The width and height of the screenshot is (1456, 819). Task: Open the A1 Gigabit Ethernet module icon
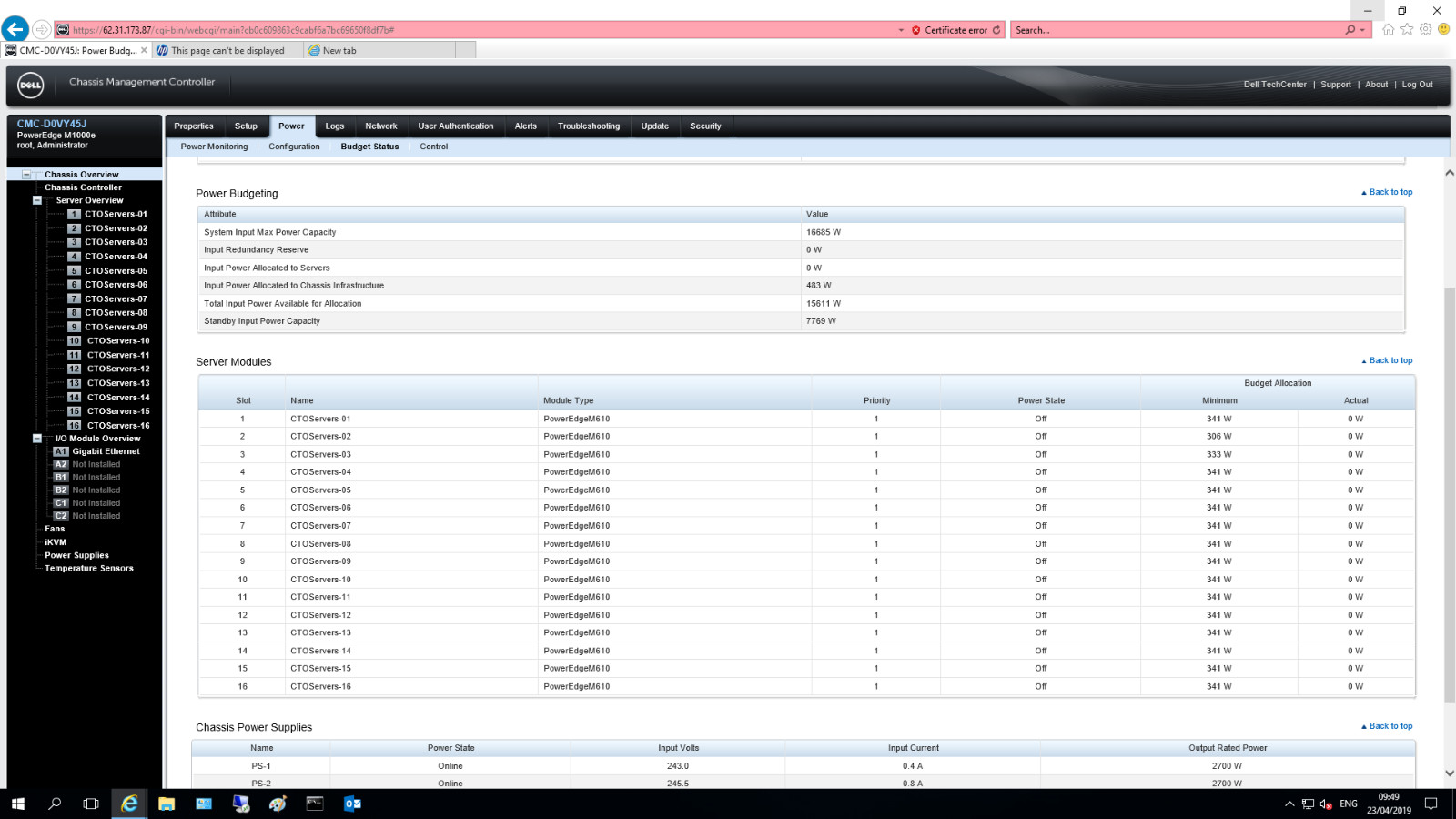tap(60, 451)
